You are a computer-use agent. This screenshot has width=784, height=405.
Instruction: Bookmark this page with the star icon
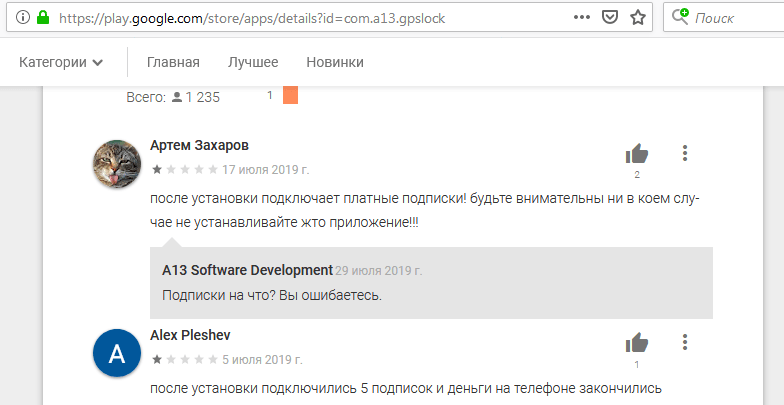pyautogui.click(x=637, y=18)
